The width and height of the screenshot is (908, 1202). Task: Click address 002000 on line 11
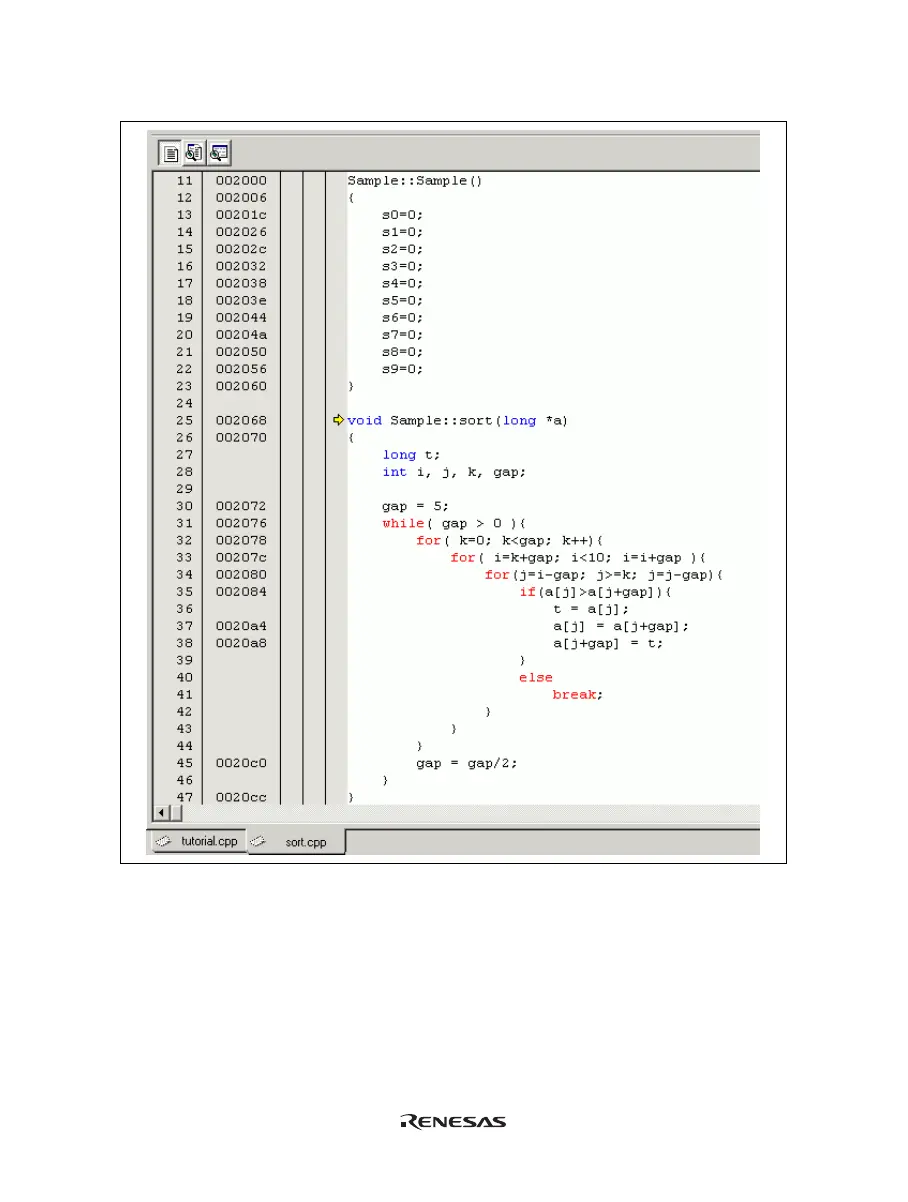click(x=241, y=181)
